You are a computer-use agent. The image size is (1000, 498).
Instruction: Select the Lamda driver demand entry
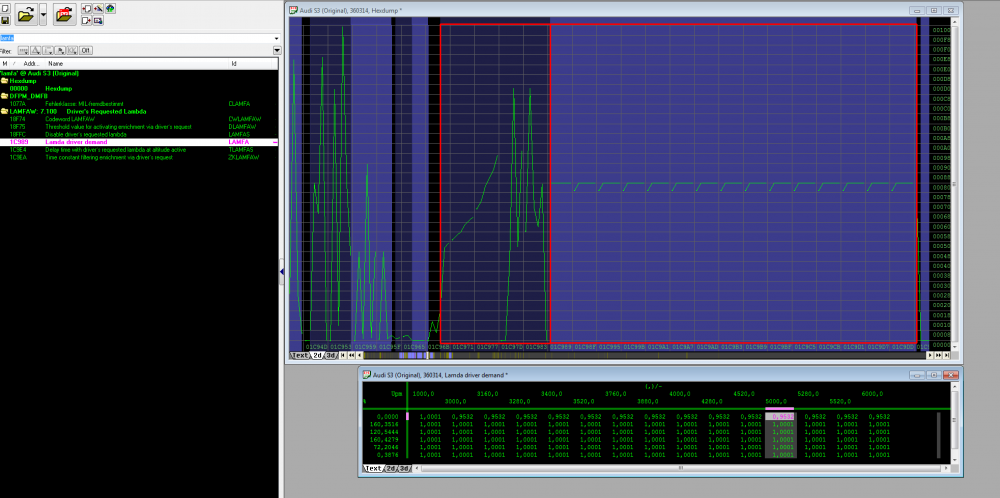coord(139,142)
